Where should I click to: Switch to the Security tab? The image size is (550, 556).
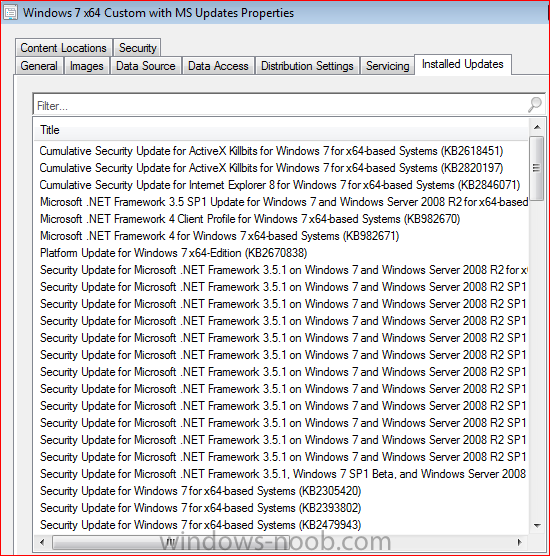point(138,48)
